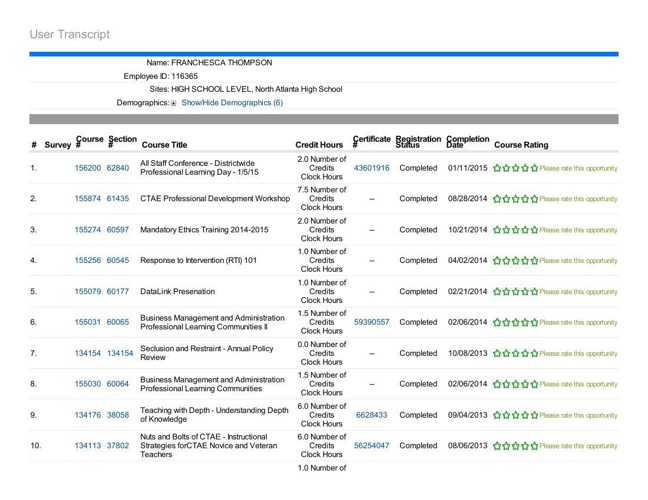Open course number 155031

[x=88, y=322]
